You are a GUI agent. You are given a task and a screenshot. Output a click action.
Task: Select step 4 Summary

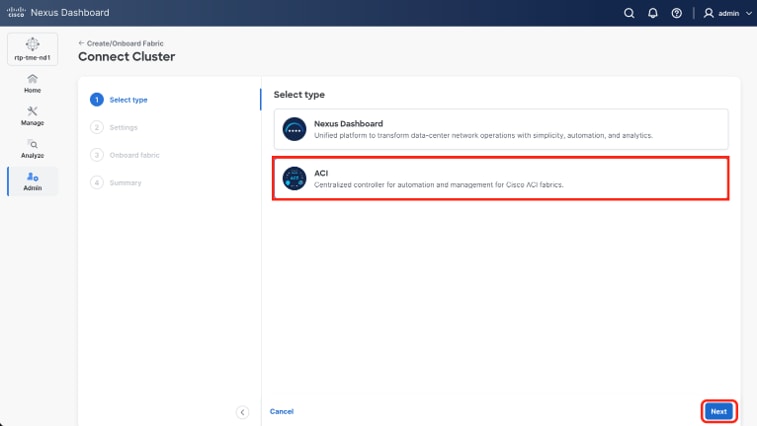pyautogui.click(x=116, y=183)
